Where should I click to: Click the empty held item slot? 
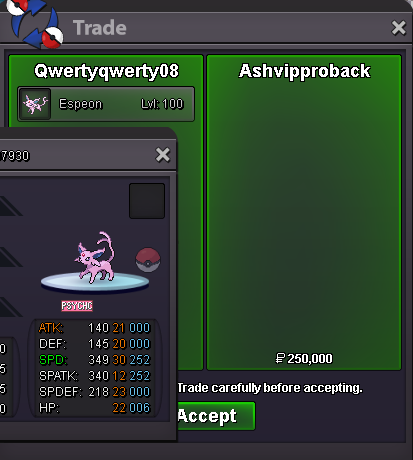(147, 201)
